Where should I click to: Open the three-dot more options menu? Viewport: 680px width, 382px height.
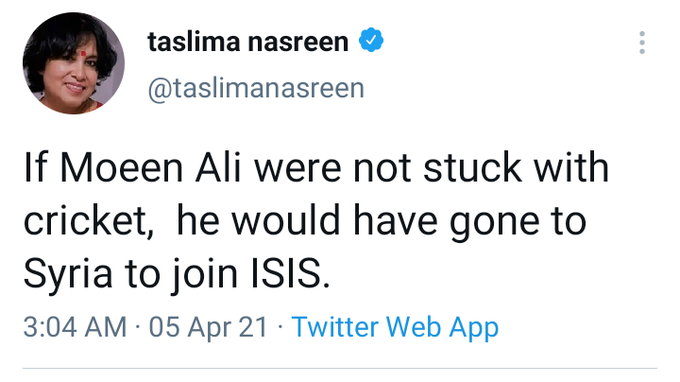click(642, 42)
